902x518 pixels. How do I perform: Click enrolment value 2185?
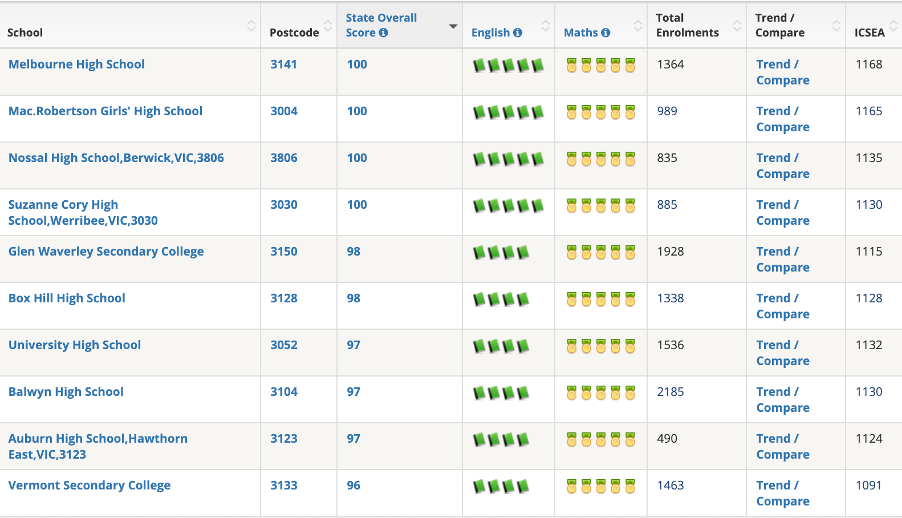click(670, 392)
